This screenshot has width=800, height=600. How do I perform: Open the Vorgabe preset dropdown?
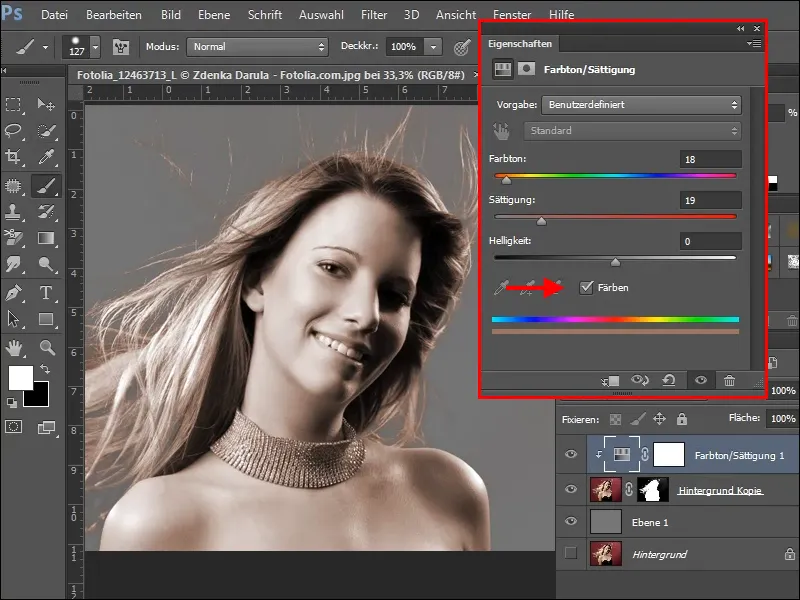(641, 105)
